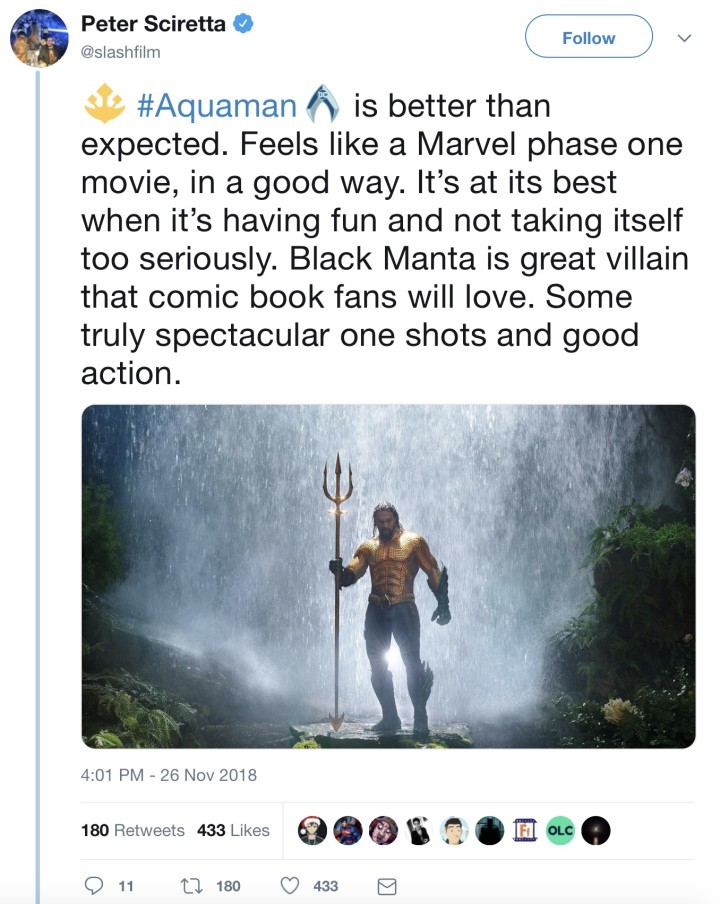The height and width of the screenshot is (904, 720).
Task: Open the black circle liker avatar
Action: pyautogui.click(x=595, y=830)
